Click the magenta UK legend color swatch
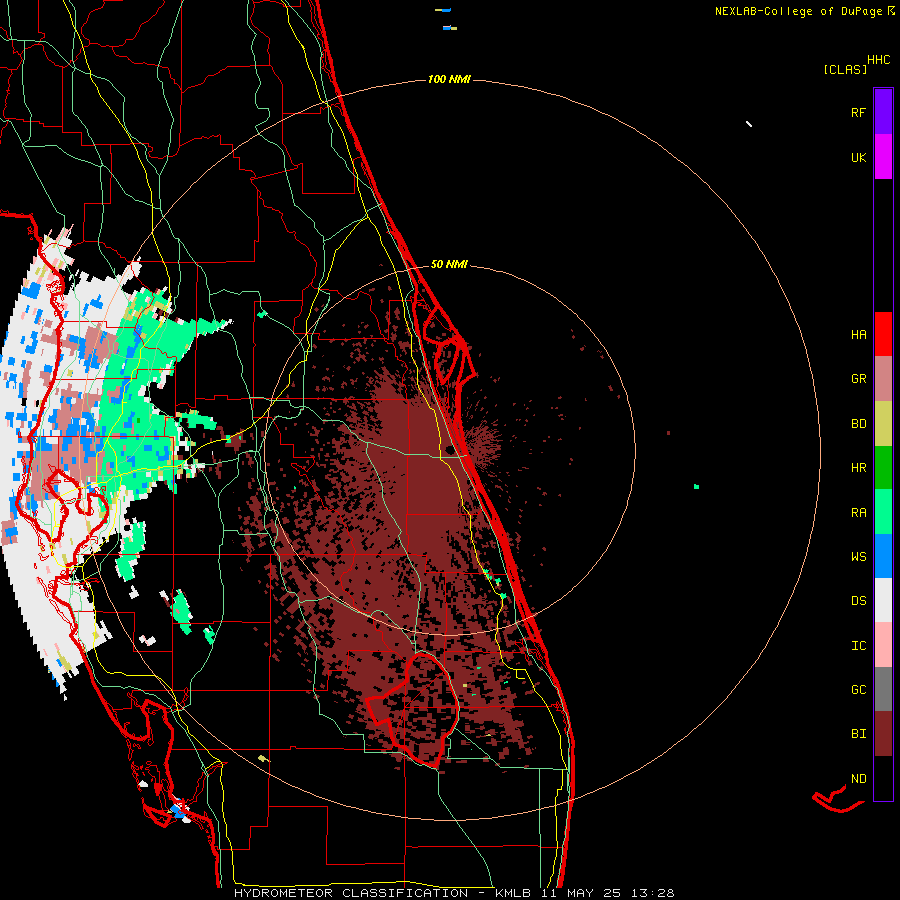 (x=883, y=157)
